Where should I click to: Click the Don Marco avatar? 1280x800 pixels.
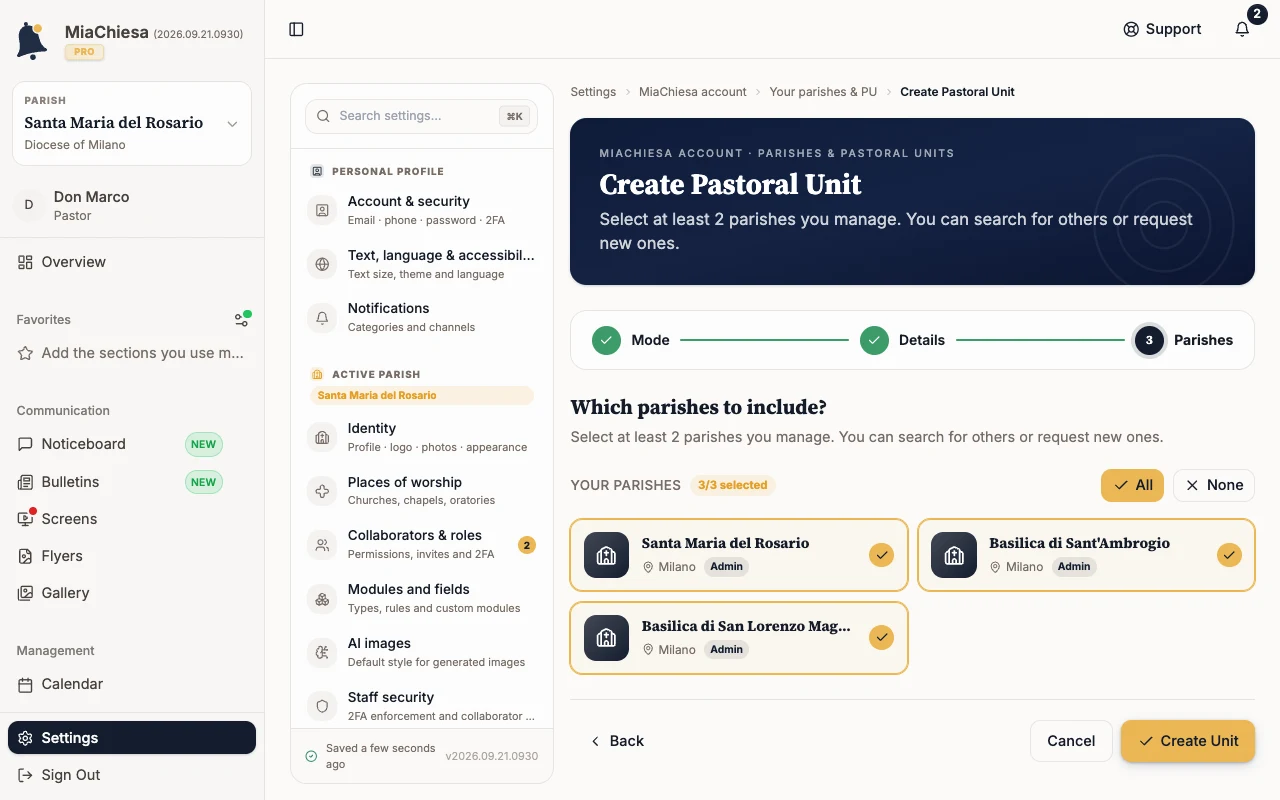pos(28,205)
